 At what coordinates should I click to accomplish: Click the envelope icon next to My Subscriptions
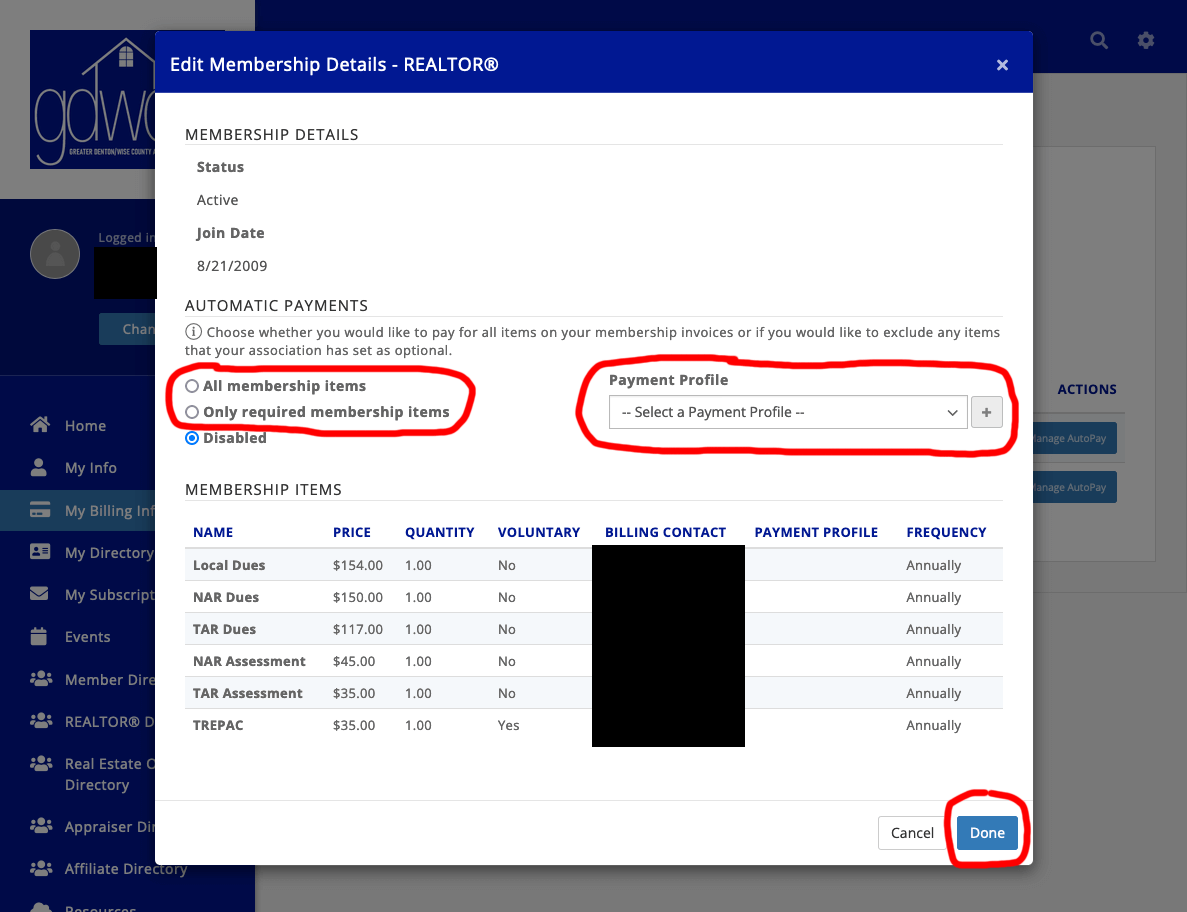click(41, 594)
